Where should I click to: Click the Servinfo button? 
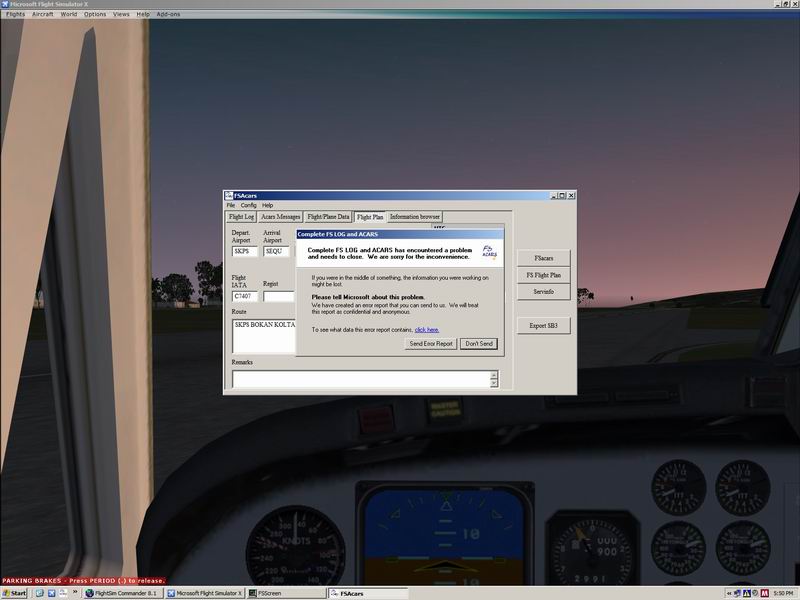tap(543, 292)
